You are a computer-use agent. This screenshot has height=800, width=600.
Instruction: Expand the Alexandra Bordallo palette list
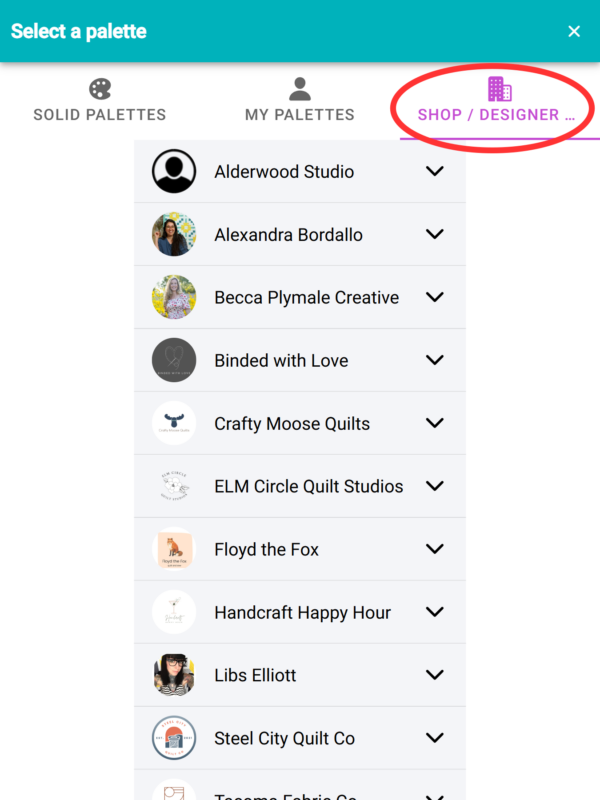434,234
